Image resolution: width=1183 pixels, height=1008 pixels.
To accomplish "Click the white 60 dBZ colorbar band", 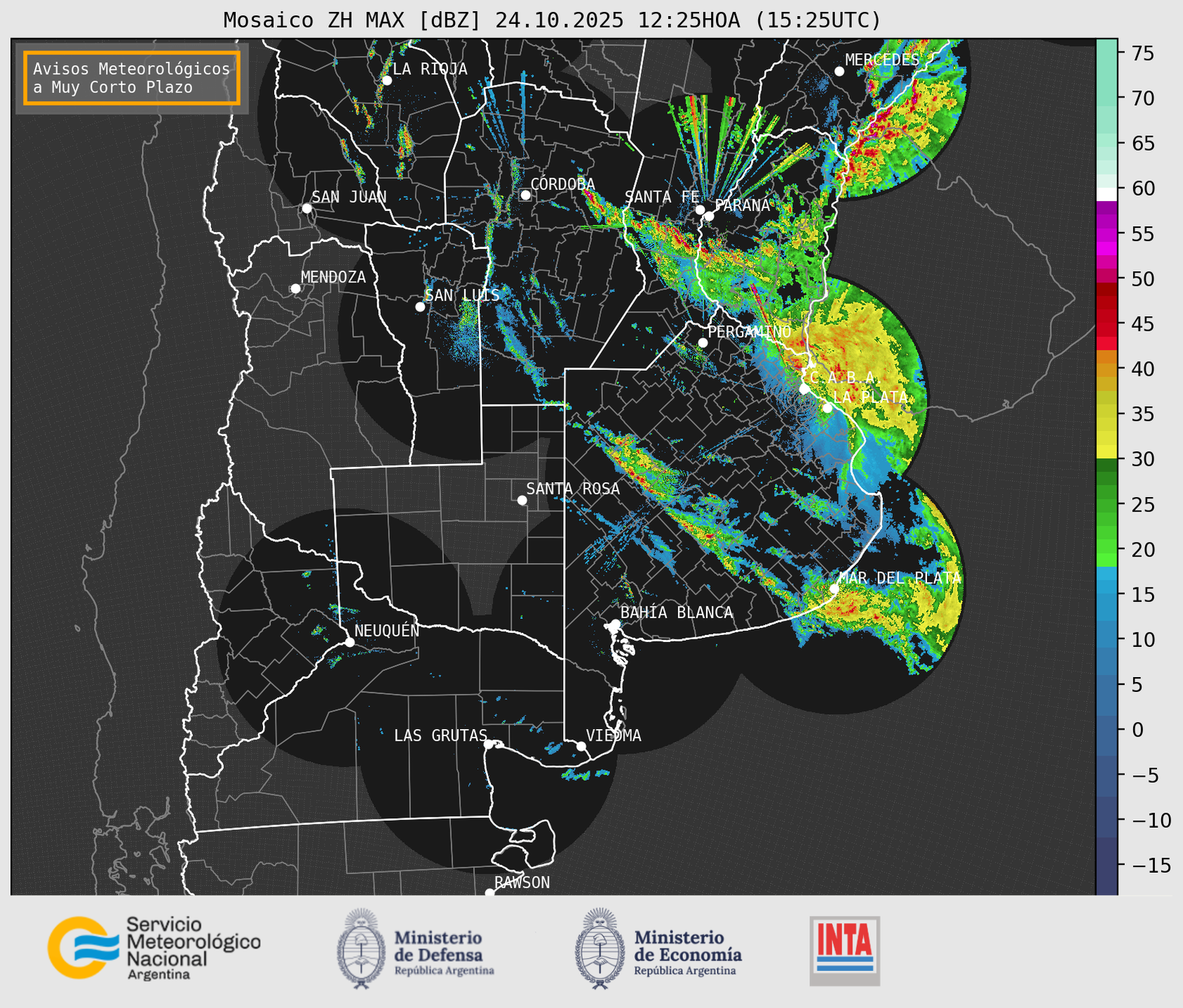I will coord(1107,193).
